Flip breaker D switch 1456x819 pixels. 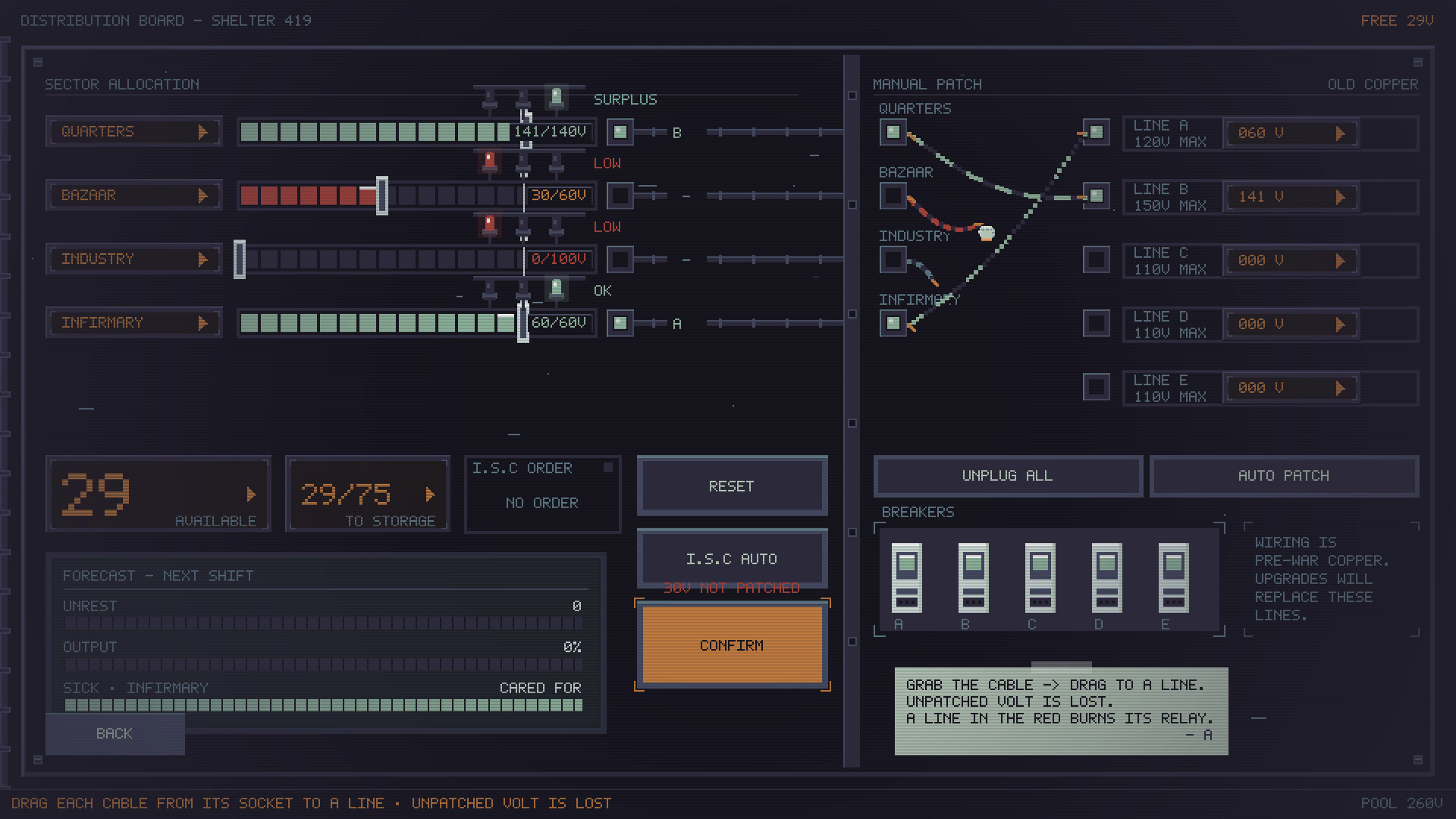[x=1106, y=578]
